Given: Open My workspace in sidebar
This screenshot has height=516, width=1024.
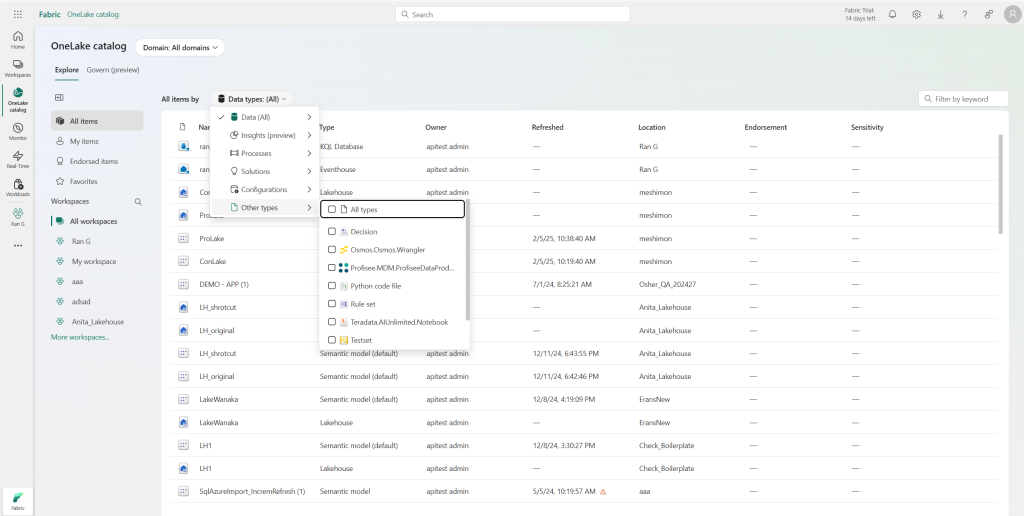Looking at the screenshot, I should click(x=97, y=261).
